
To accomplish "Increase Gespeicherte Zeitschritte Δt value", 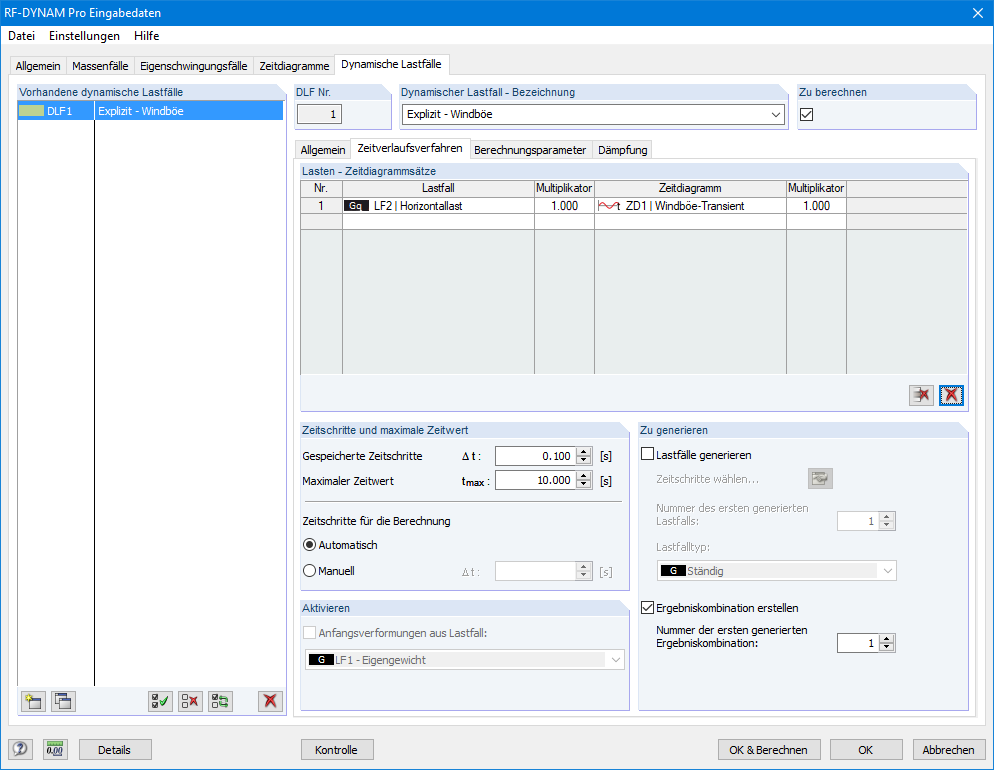I will (584, 452).
